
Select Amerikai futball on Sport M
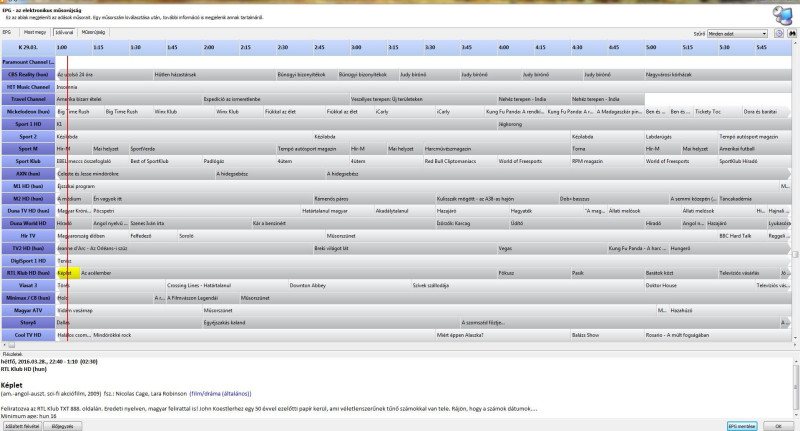pos(754,149)
